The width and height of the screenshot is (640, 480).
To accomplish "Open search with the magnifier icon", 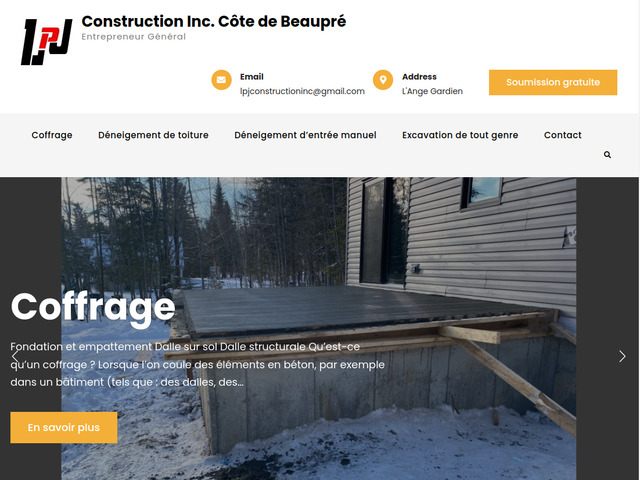I will pos(607,155).
